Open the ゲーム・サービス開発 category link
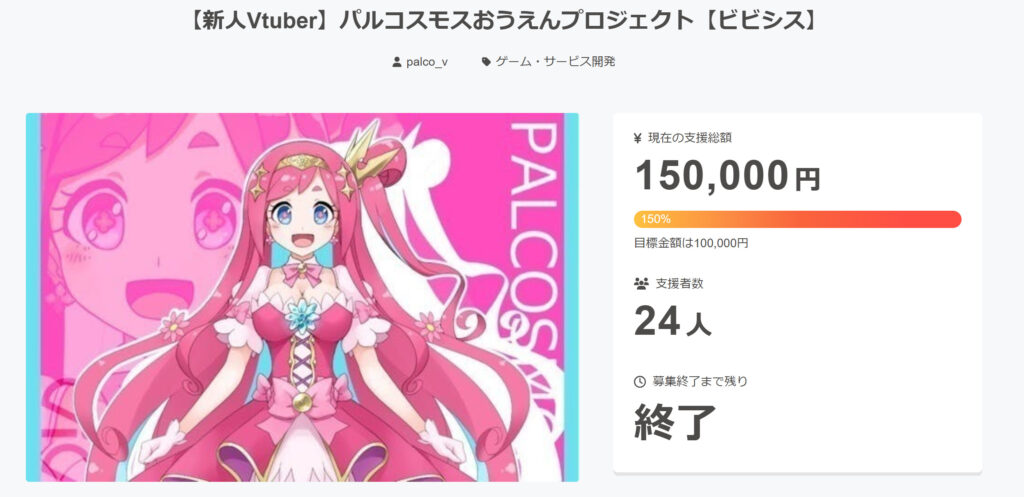 click(x=555, y=62)
